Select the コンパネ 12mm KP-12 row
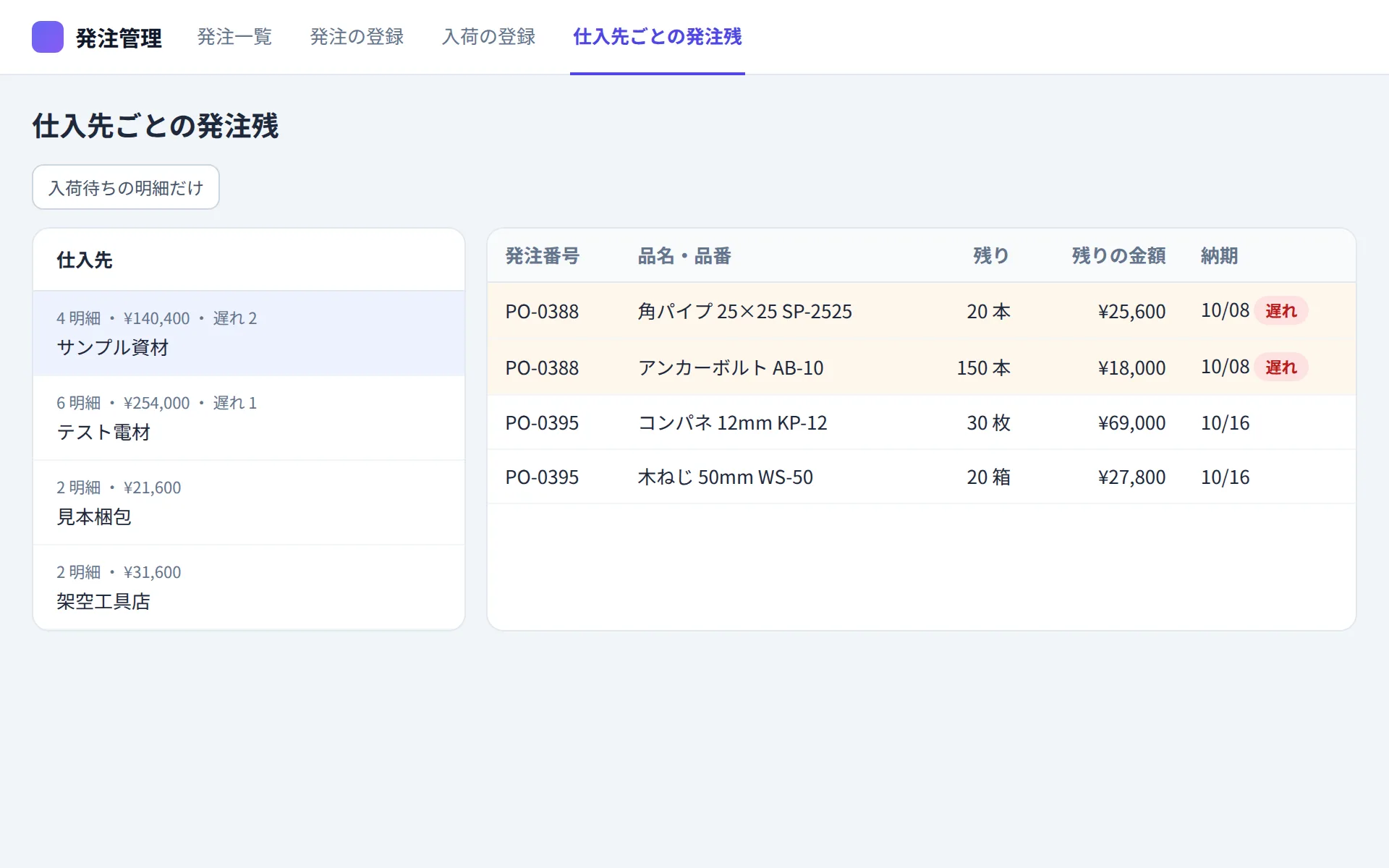 click(x=922, y=422)
